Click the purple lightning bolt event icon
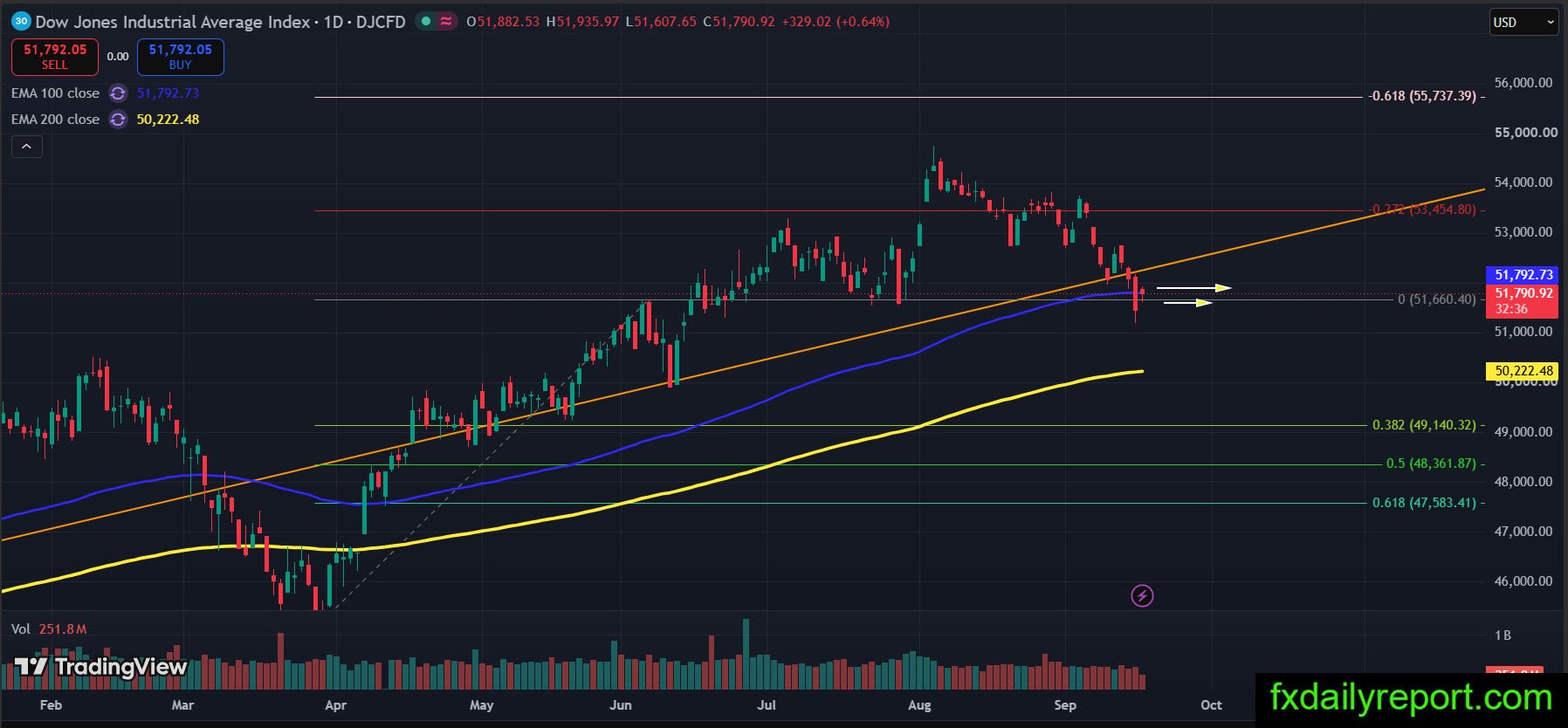Image resolution: width=1568 pixels, height=728 pixels. click(x=1142, y=596)
